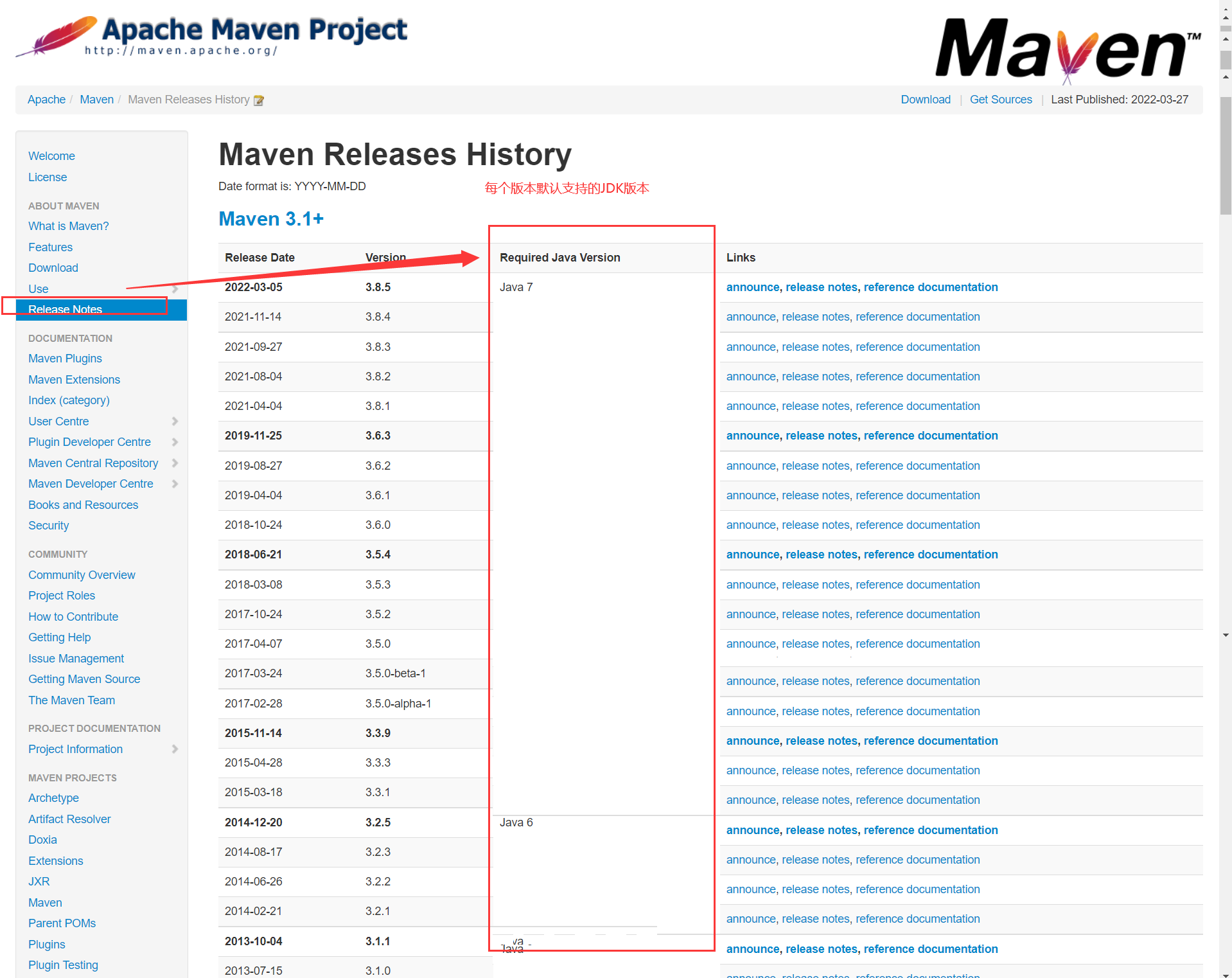The image size is (1232, 978).
Task: Open Books and Resources page
Action: coord(84,505)
